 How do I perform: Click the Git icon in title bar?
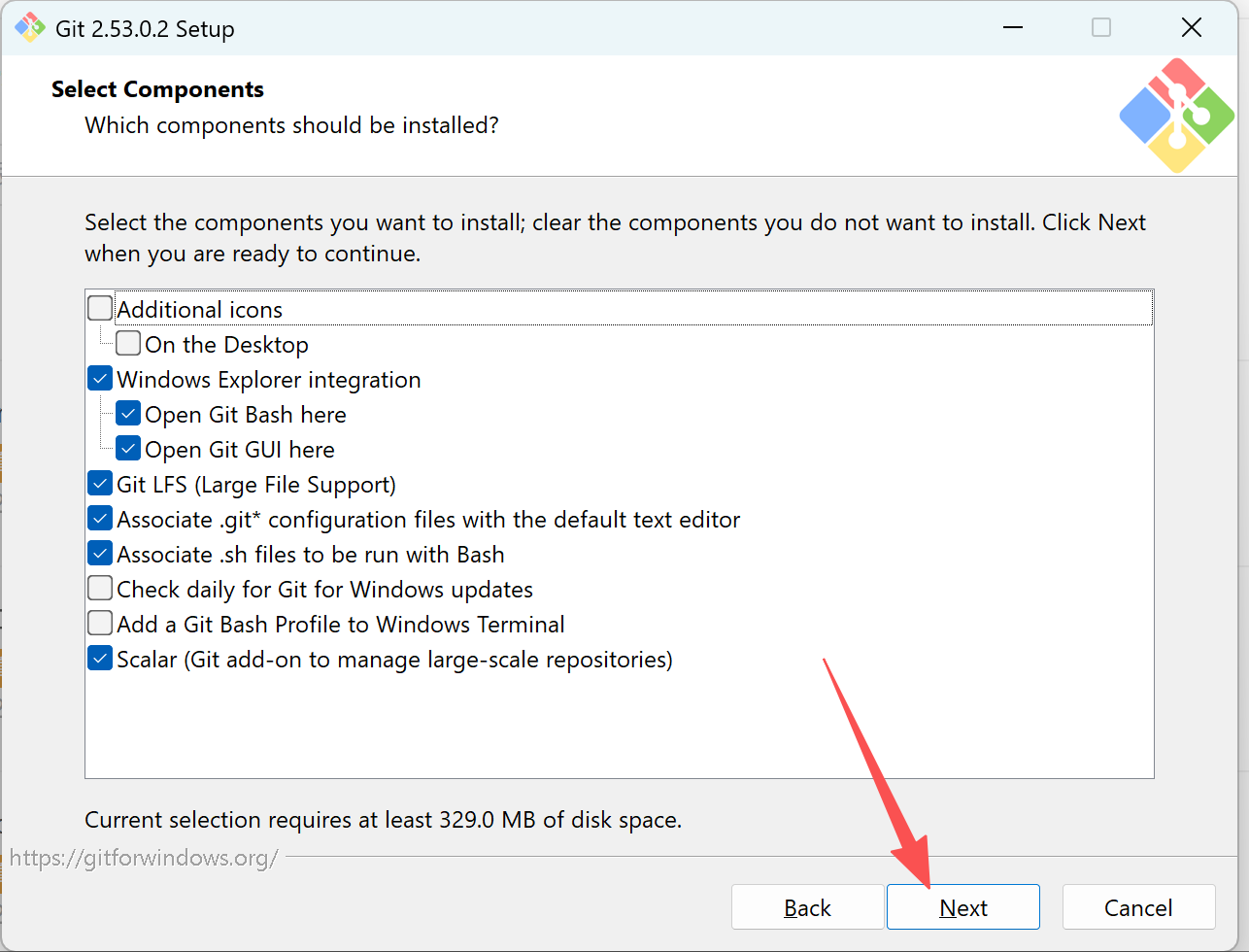pos(30,28)
